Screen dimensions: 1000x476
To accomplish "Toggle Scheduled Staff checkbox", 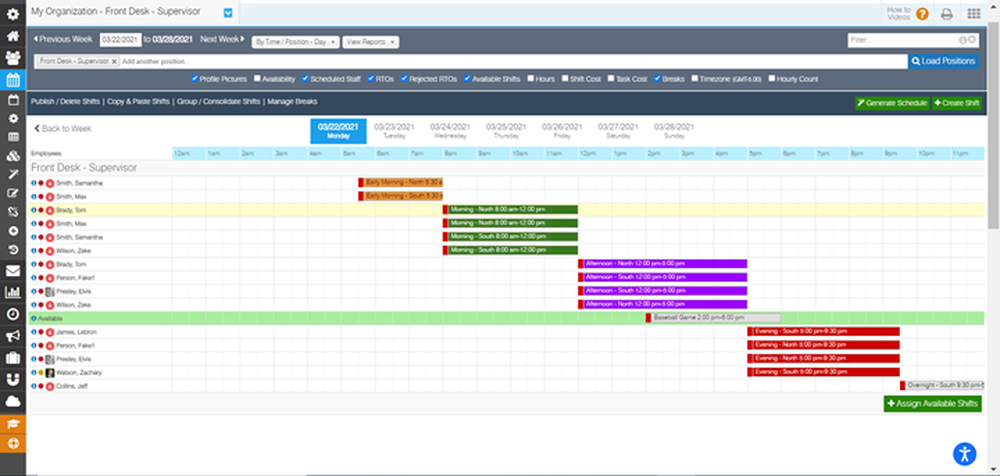I will pyautogui.click(x=305, y=79).
